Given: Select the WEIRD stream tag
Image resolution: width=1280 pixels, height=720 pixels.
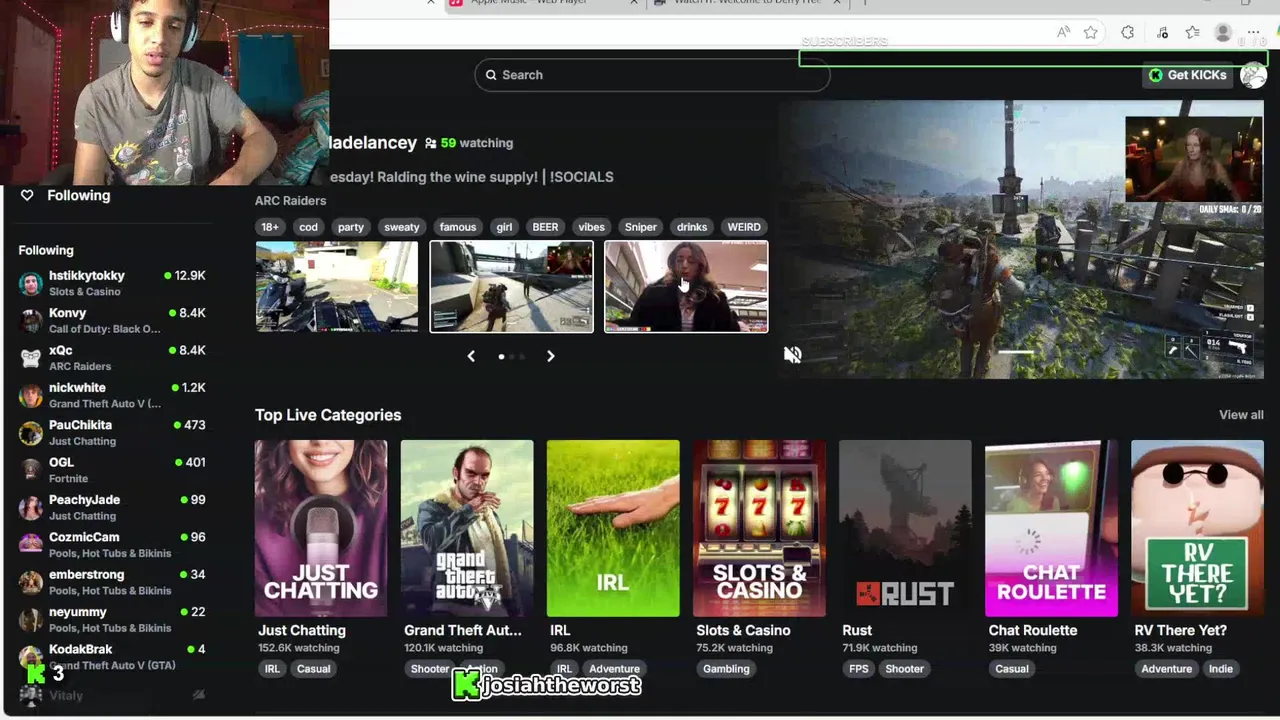Looking at the screenshot, I should (744, 227).
